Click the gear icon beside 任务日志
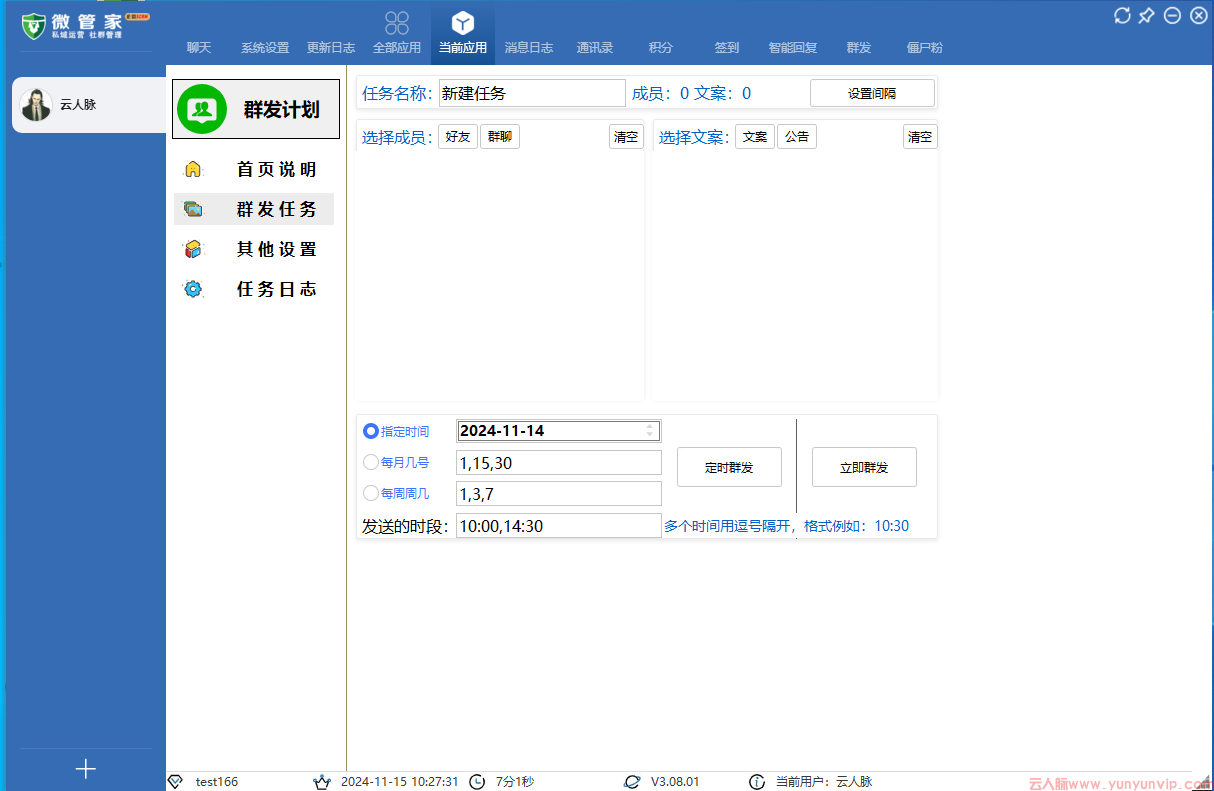The height and width of the screenshot is (791, 1214). click(193, 289)
